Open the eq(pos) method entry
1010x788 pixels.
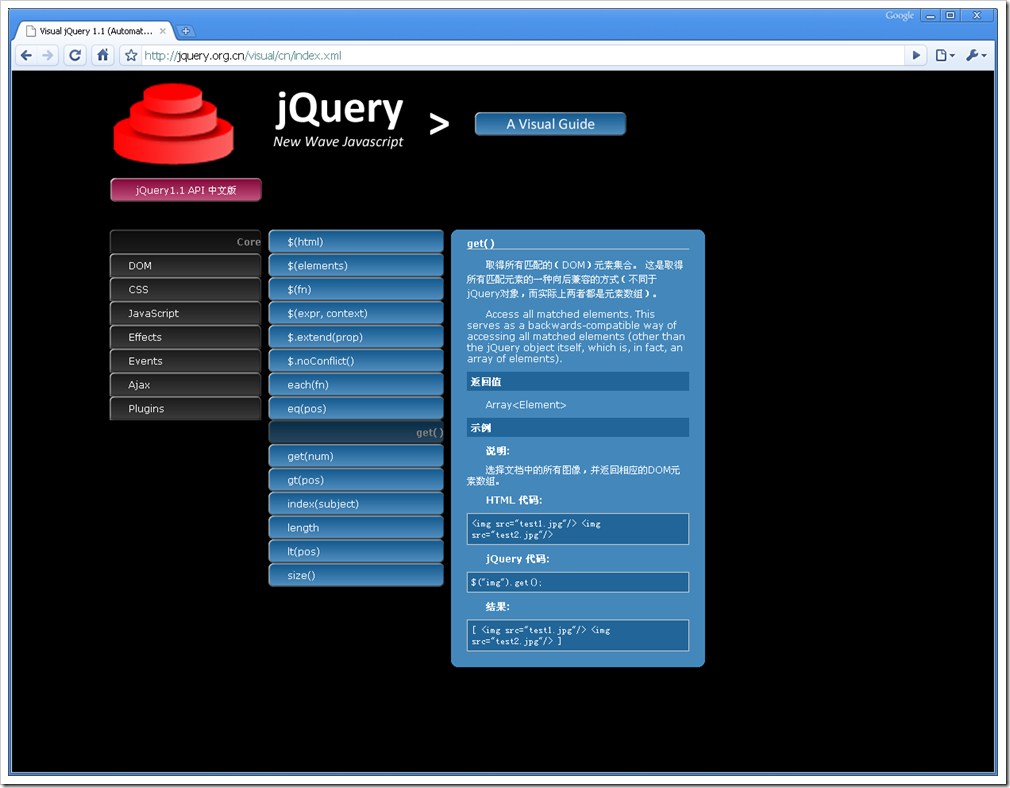point(356,408)
